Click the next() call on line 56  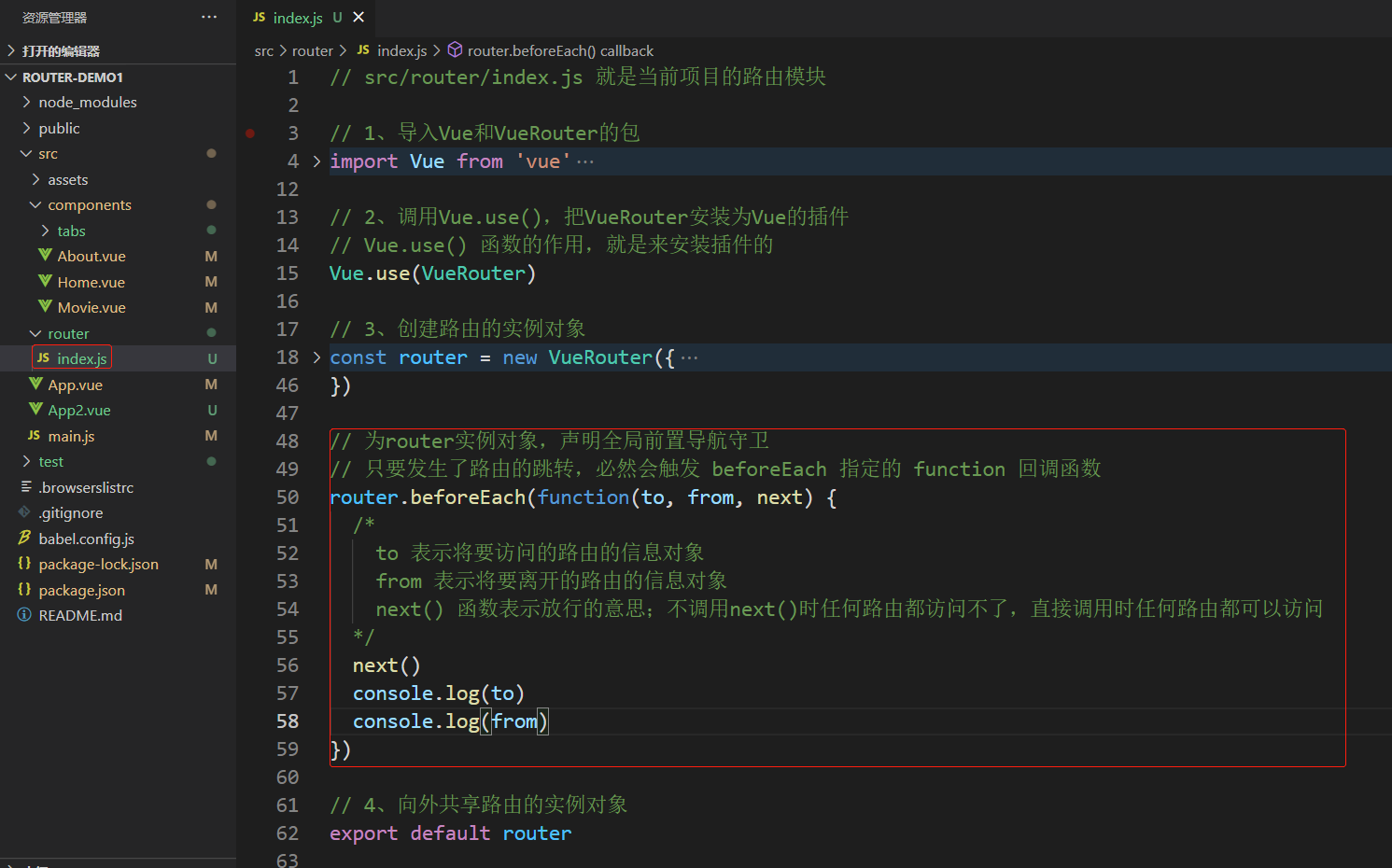tap(387, 665)
